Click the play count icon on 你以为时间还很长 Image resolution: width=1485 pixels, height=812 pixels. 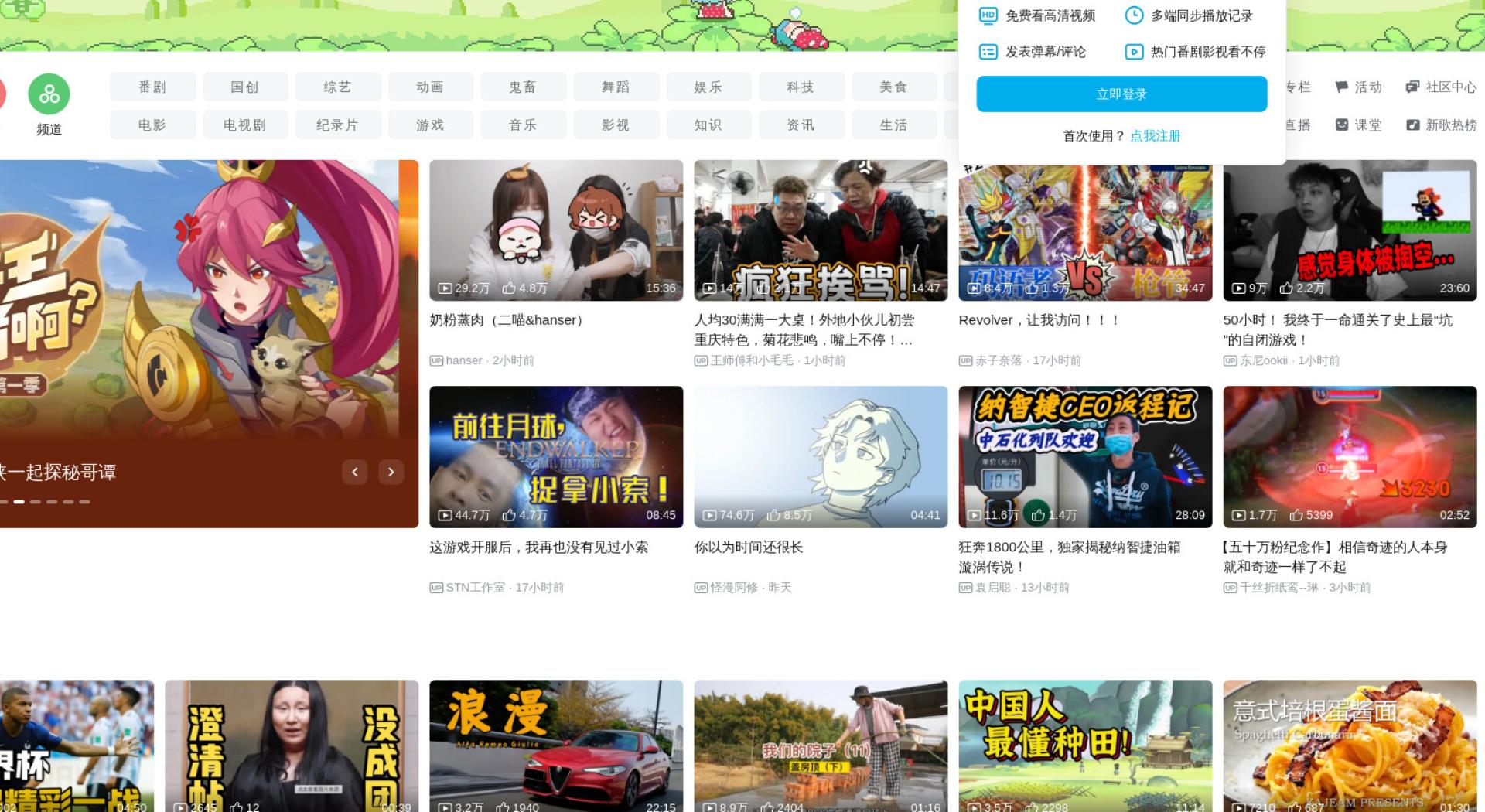click(x=709, y=515)
